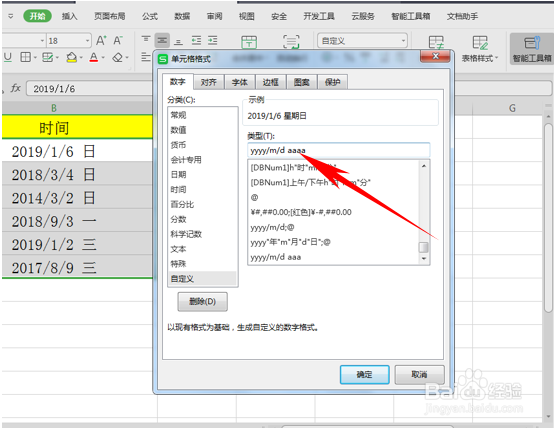The height and width of the screenshot is (428, 554).
Task: Click 确定 to confirm the cell format
Action: (365, 374)
